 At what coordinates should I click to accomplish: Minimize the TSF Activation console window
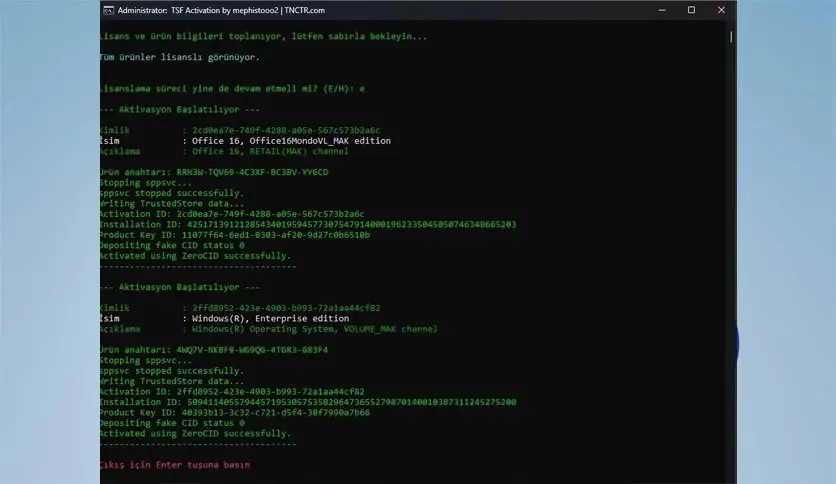click(662, 10)
